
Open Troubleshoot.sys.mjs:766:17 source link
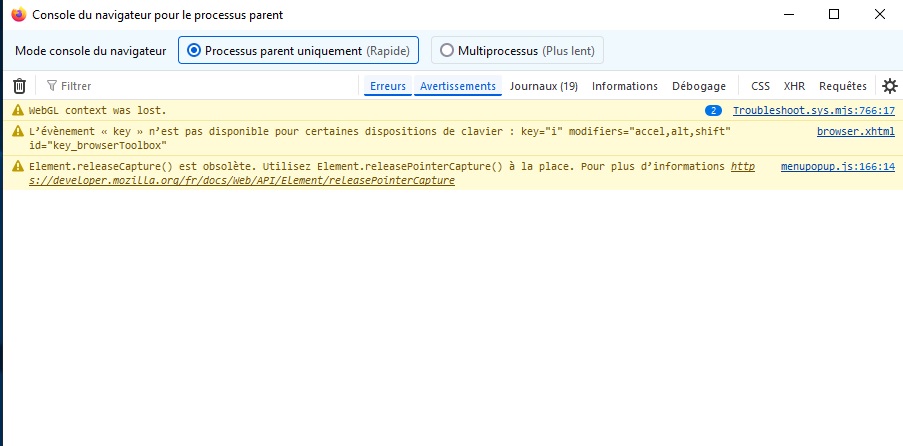(813, 110)
